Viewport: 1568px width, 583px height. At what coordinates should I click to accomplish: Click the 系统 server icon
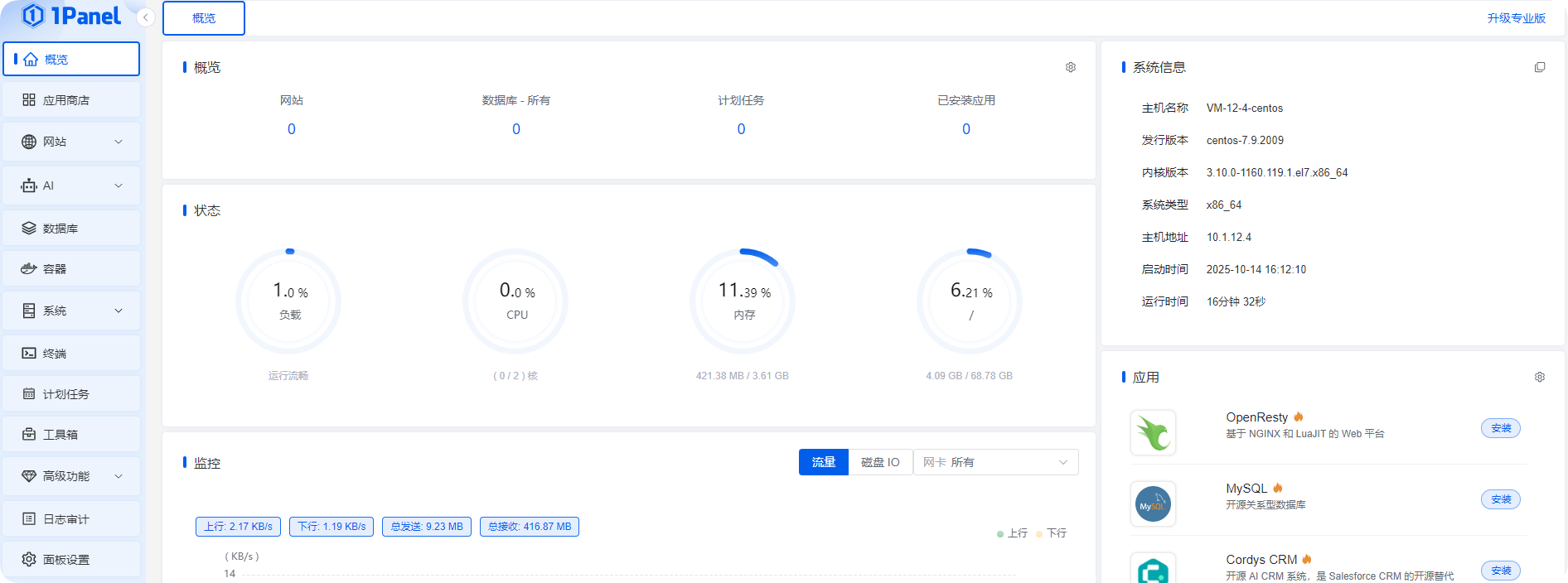29,311
